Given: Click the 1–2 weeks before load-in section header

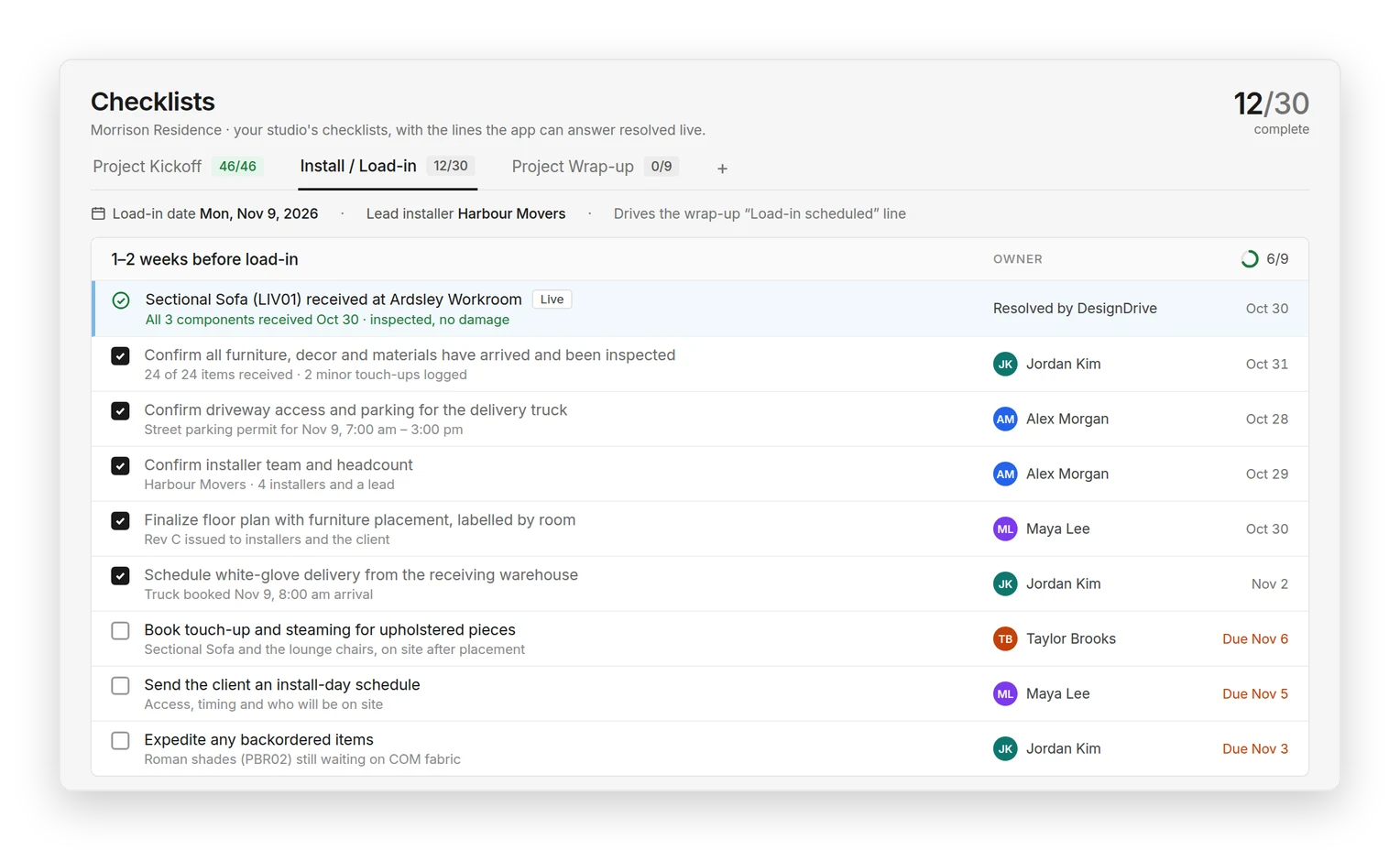Looking at the screenshot, I should (x=204, y=259).
